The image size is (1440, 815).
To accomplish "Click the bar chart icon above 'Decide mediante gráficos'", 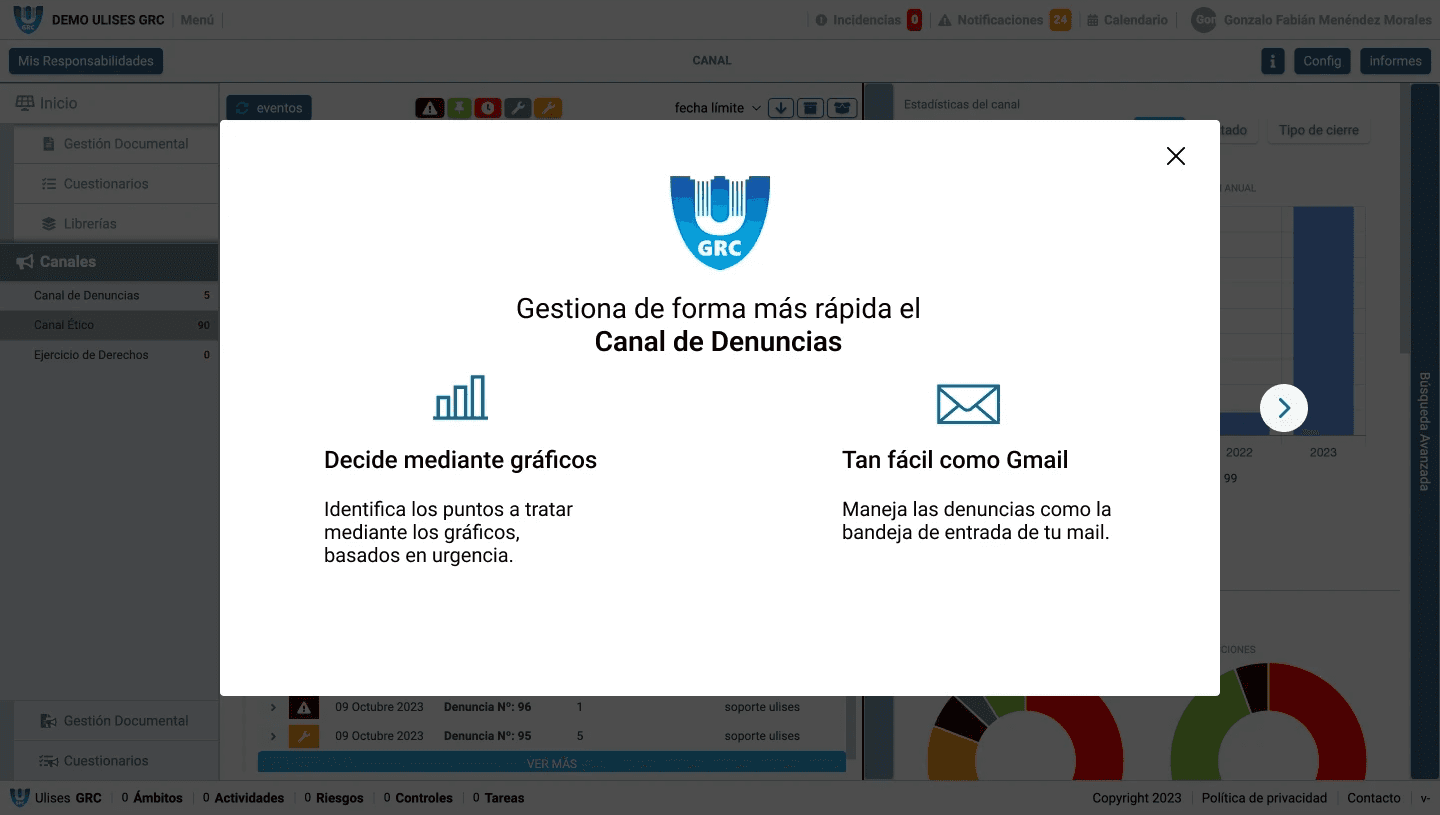I will point(460,397).
